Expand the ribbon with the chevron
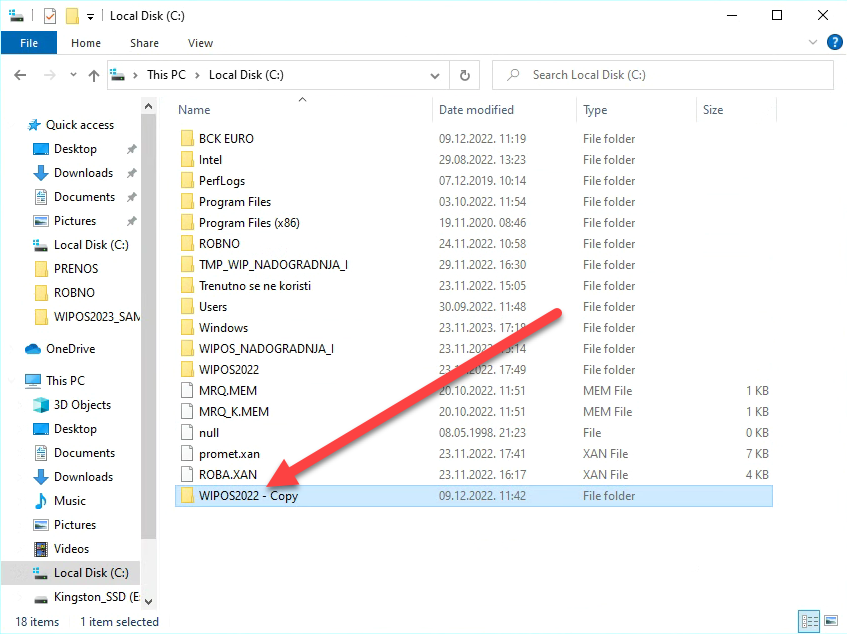This screenshot has width=847, height=634. (813, 43)
